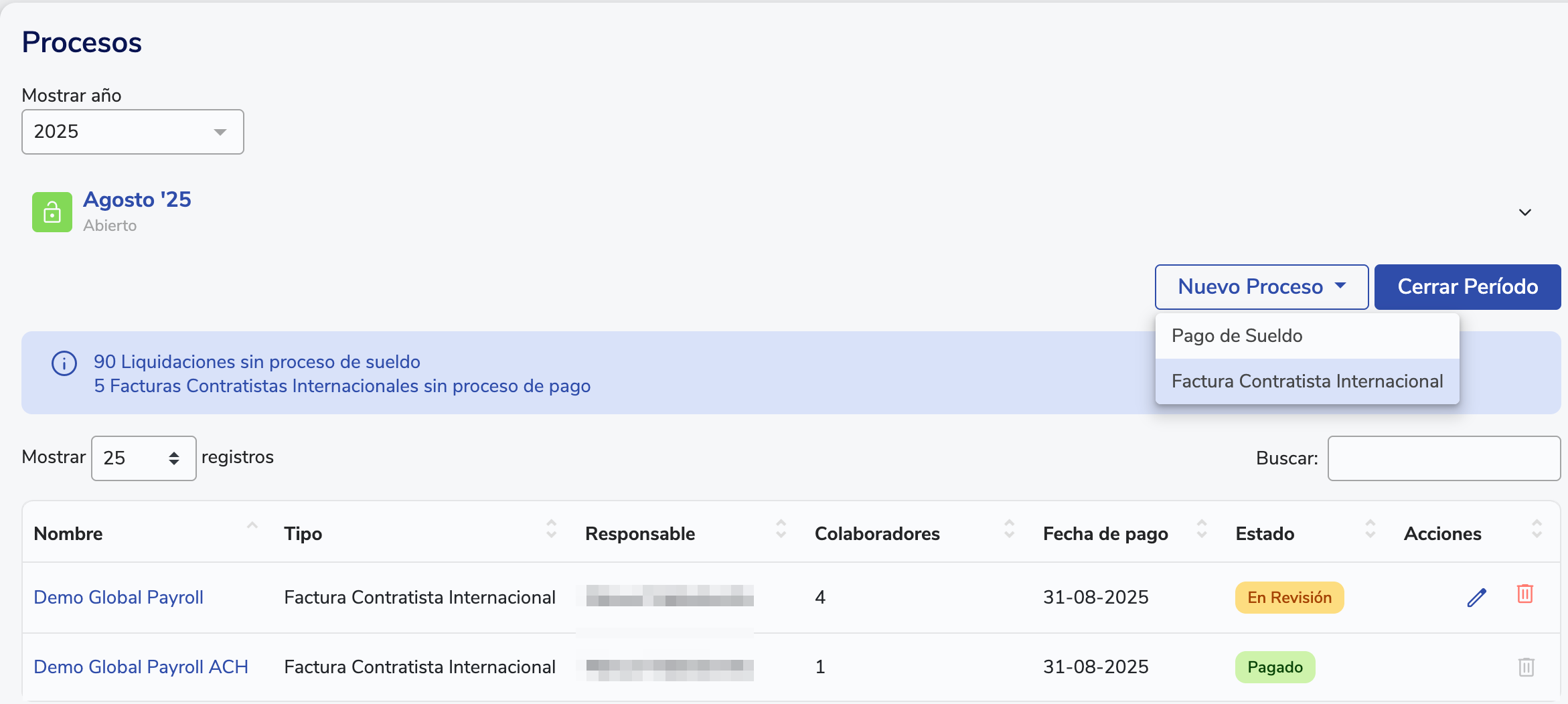Click the Cerrar Período button
Image resolution: width=1568 pixels, height=704 pixels.
click(1467, 287)
